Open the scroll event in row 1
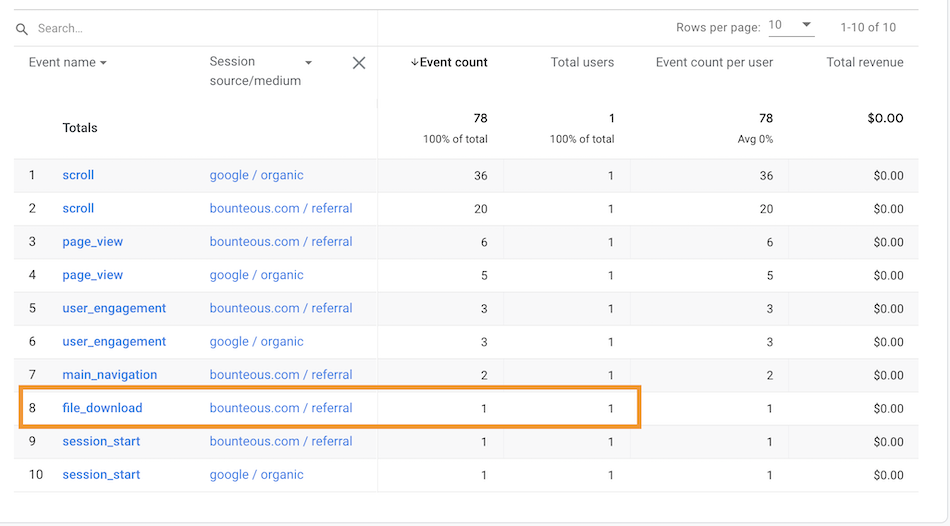Screen dimensions: 950x526 click(x=78, y=175)
